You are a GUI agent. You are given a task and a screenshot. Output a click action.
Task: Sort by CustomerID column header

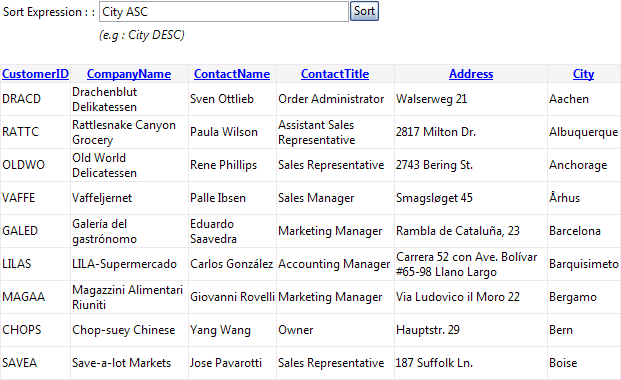click(35, 74)
